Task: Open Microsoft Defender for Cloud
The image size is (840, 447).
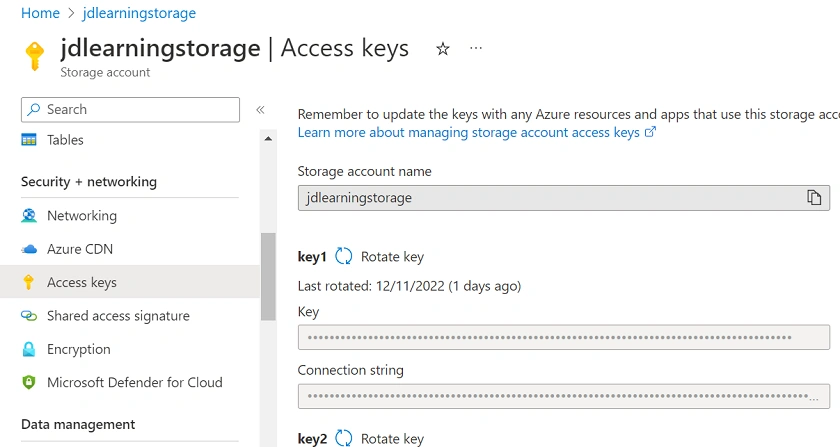Action: (x=134, y=383)
